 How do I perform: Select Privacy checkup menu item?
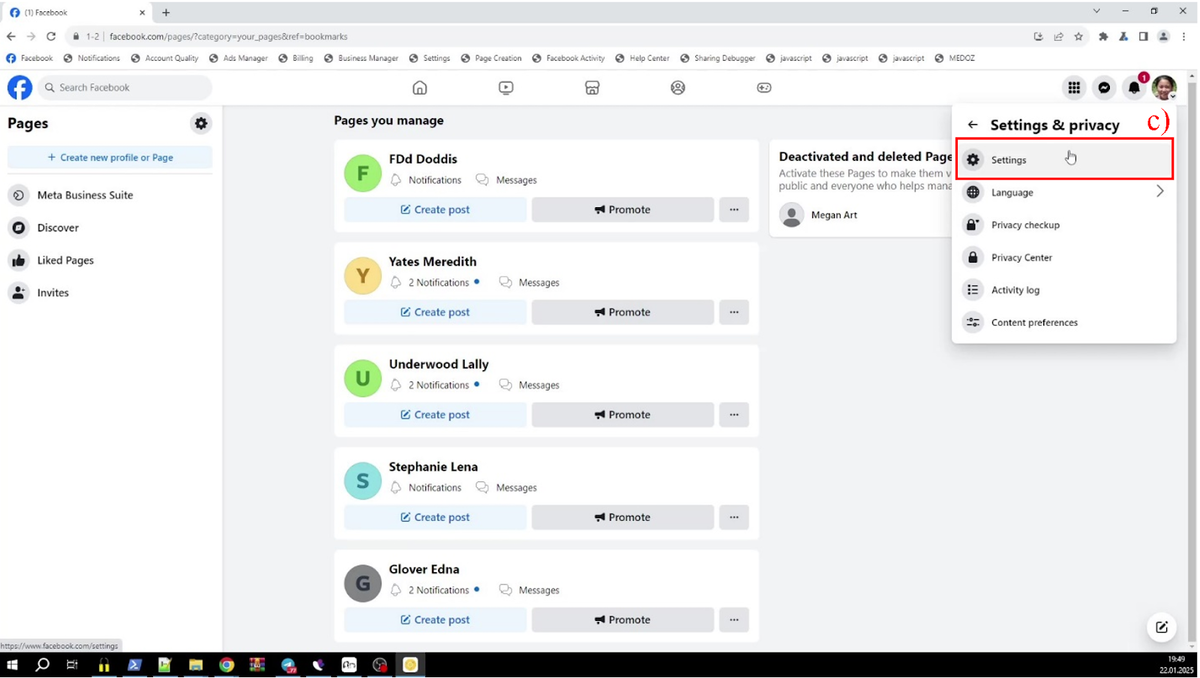point(1064,225)
